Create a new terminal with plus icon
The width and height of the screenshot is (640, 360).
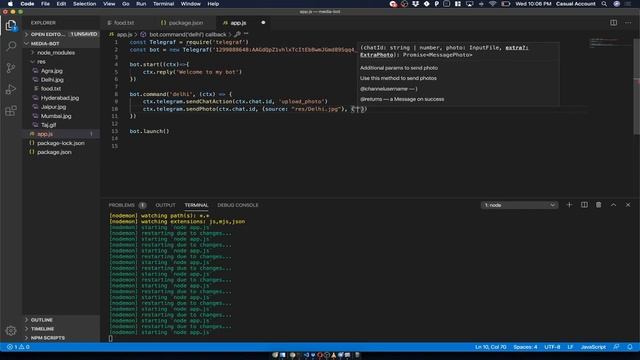(569, 205)
